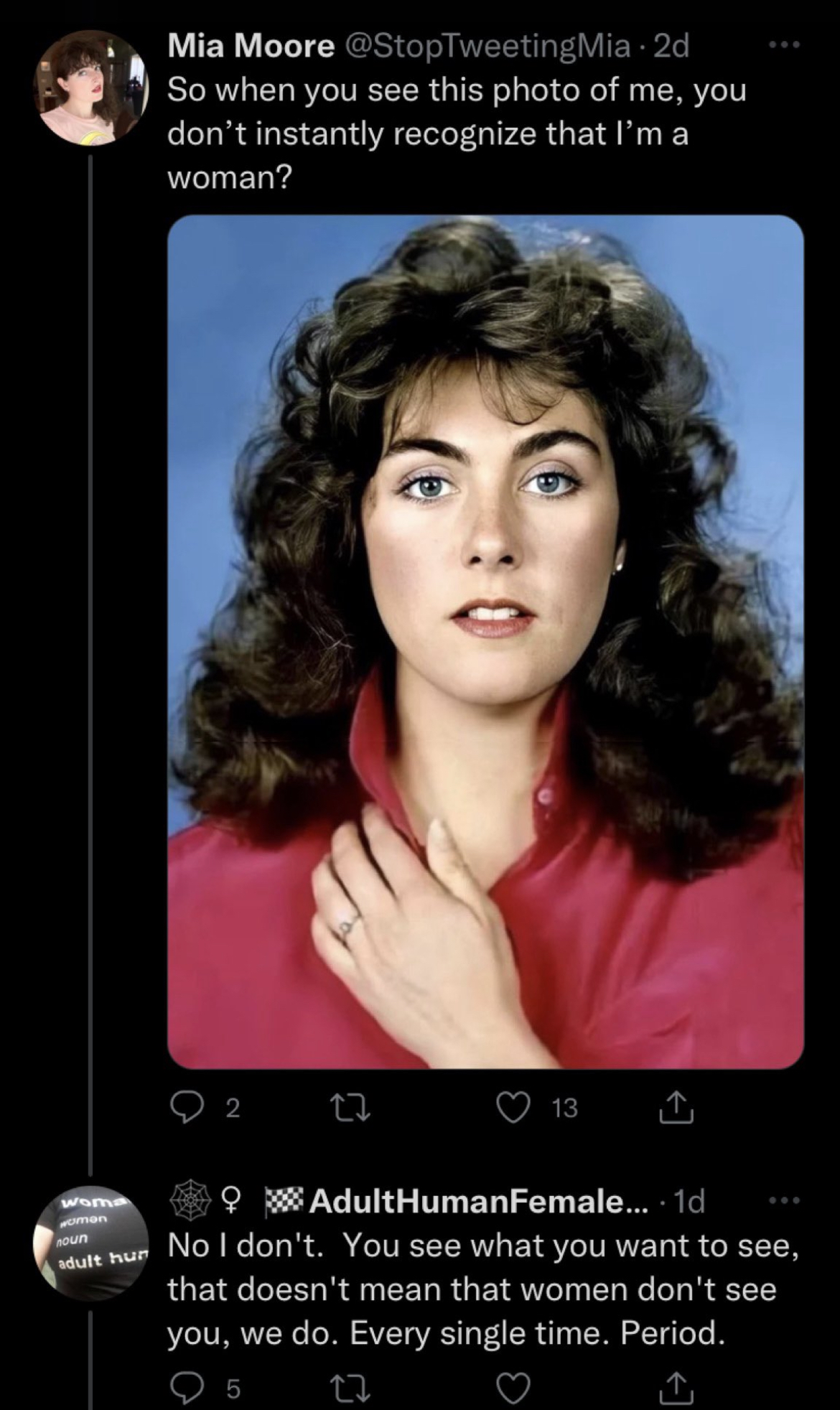
Task: Retweet AdultHumanFemale's reply
Action: pyautogui.click(x=349, y=1388)
